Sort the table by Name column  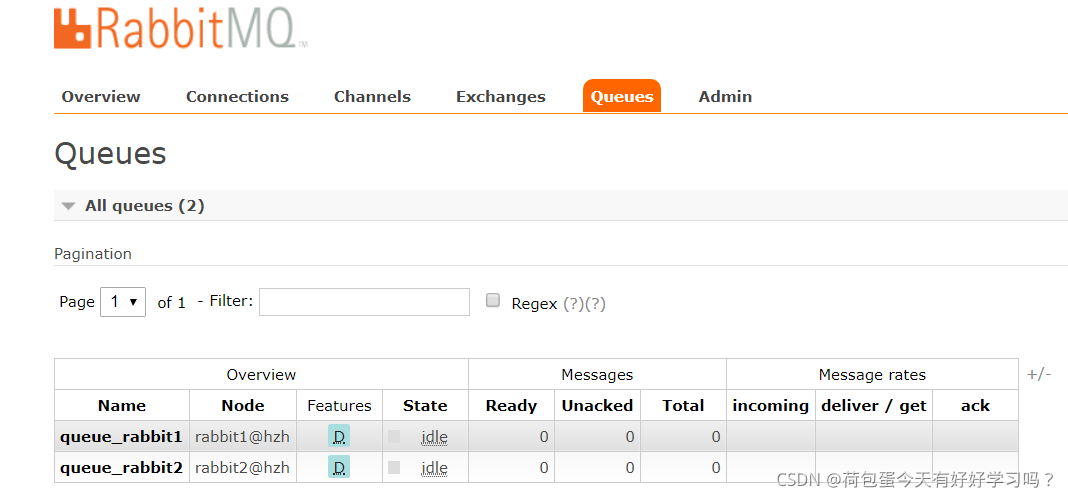click(x=122, y=406)
